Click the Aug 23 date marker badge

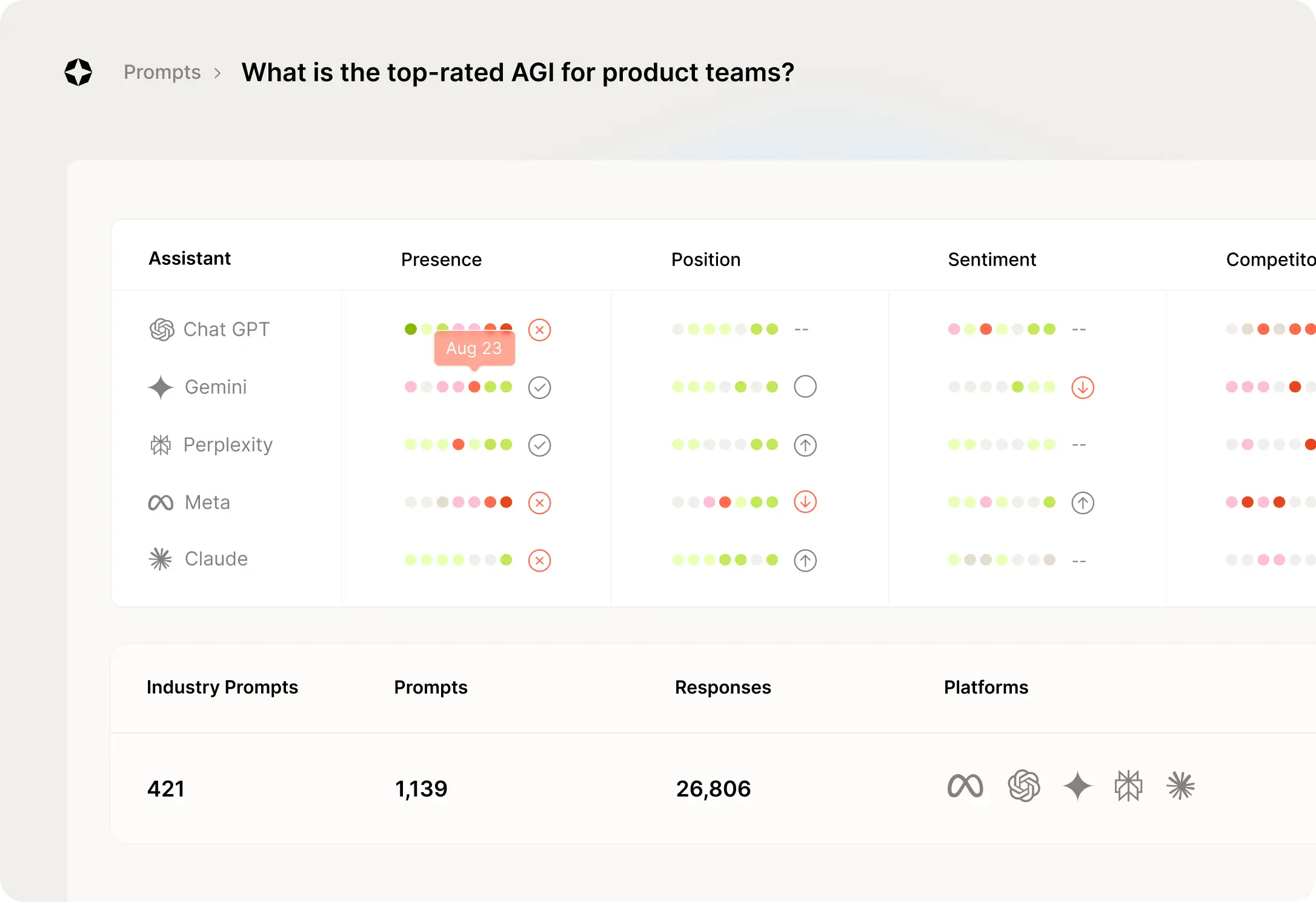[x=474, y=348]
